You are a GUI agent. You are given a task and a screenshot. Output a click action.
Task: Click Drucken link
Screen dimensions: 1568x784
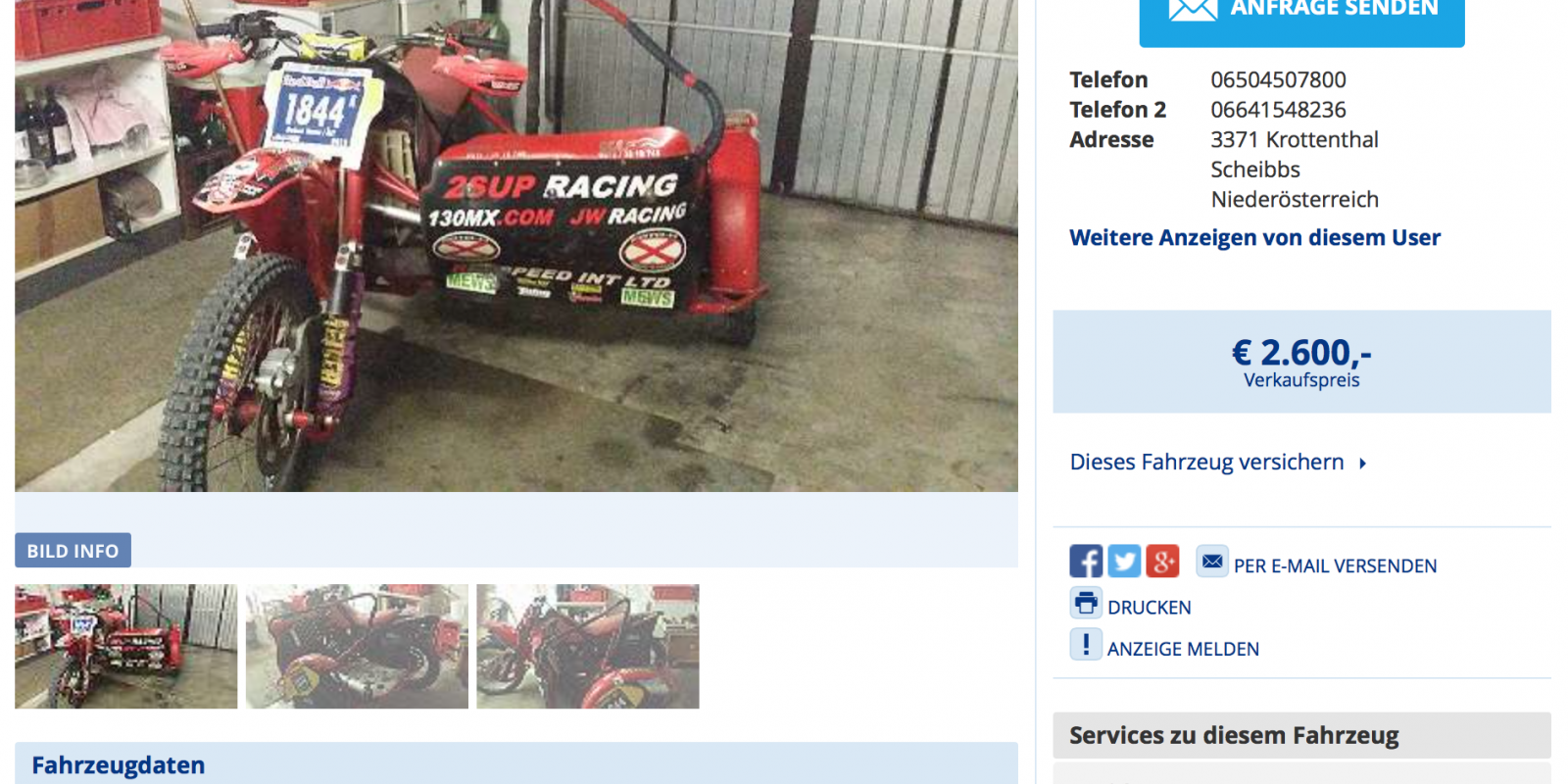(1150, 608)
